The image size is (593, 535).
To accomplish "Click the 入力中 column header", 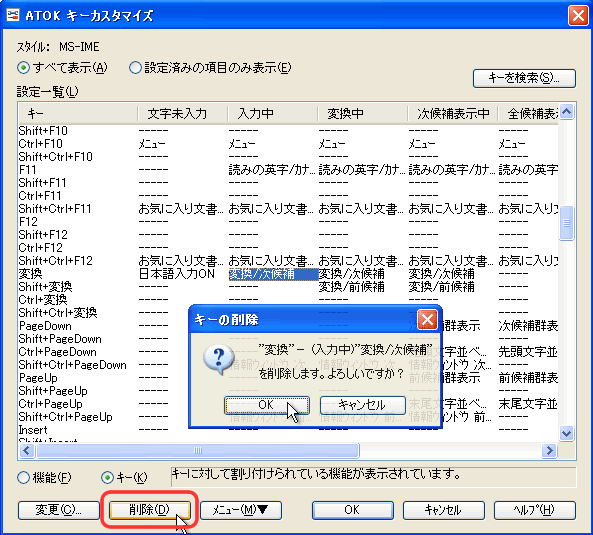I will pyautogui.click(x=272, y=113).
